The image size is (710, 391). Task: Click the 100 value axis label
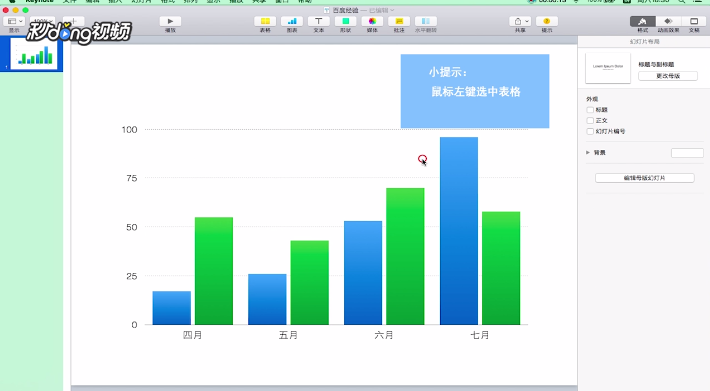click(130, 129)
